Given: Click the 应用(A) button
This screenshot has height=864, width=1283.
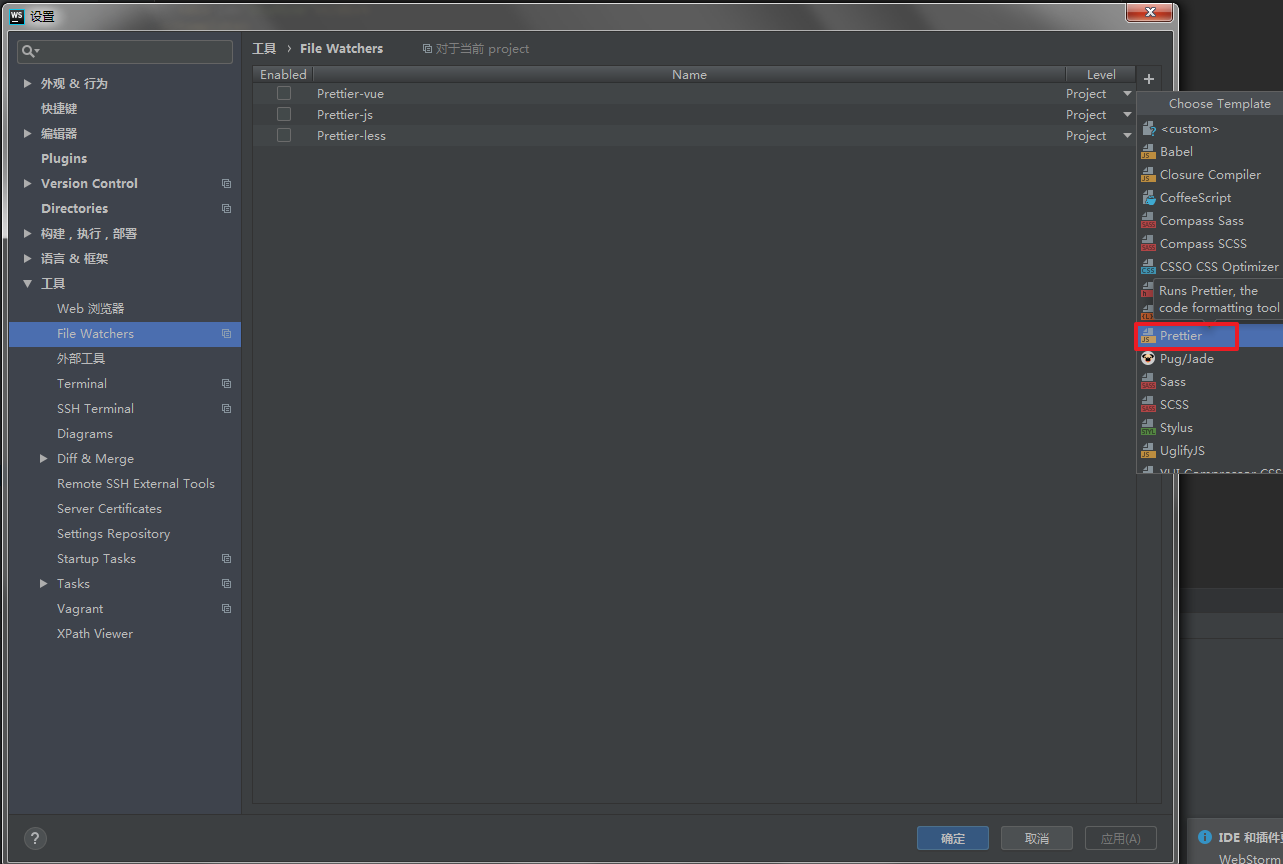Looking at the screenshot, I should tap(1120, 838).
